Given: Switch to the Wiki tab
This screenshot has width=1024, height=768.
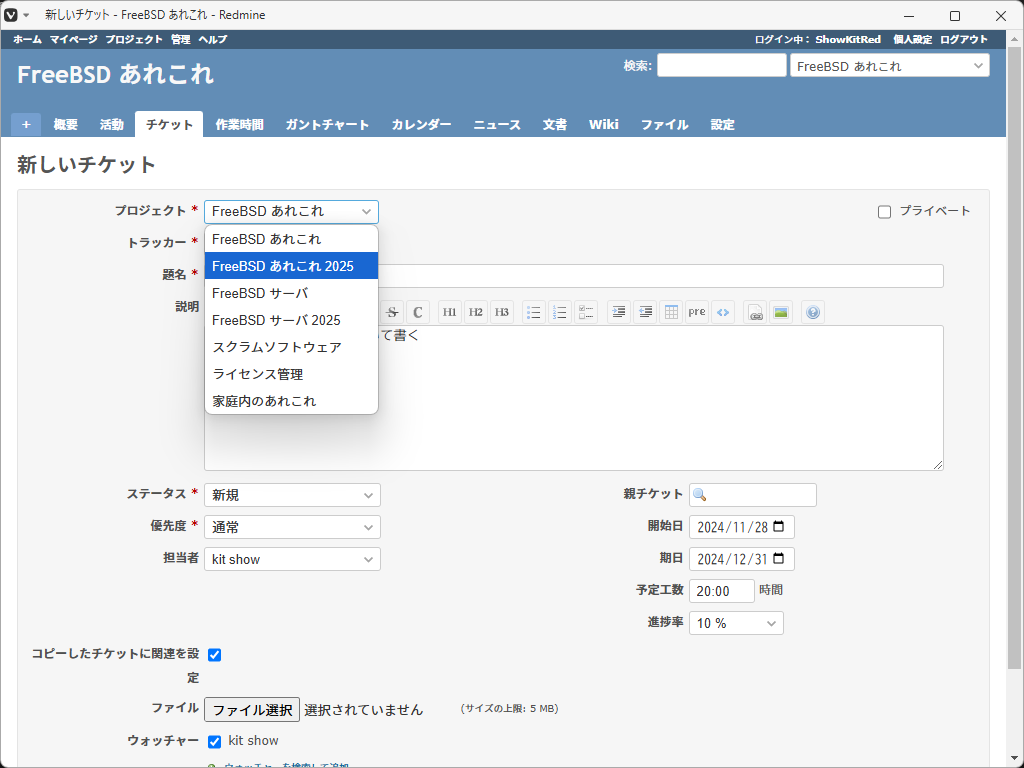Looking at the screenshot, I should click(x=603, y=124).
